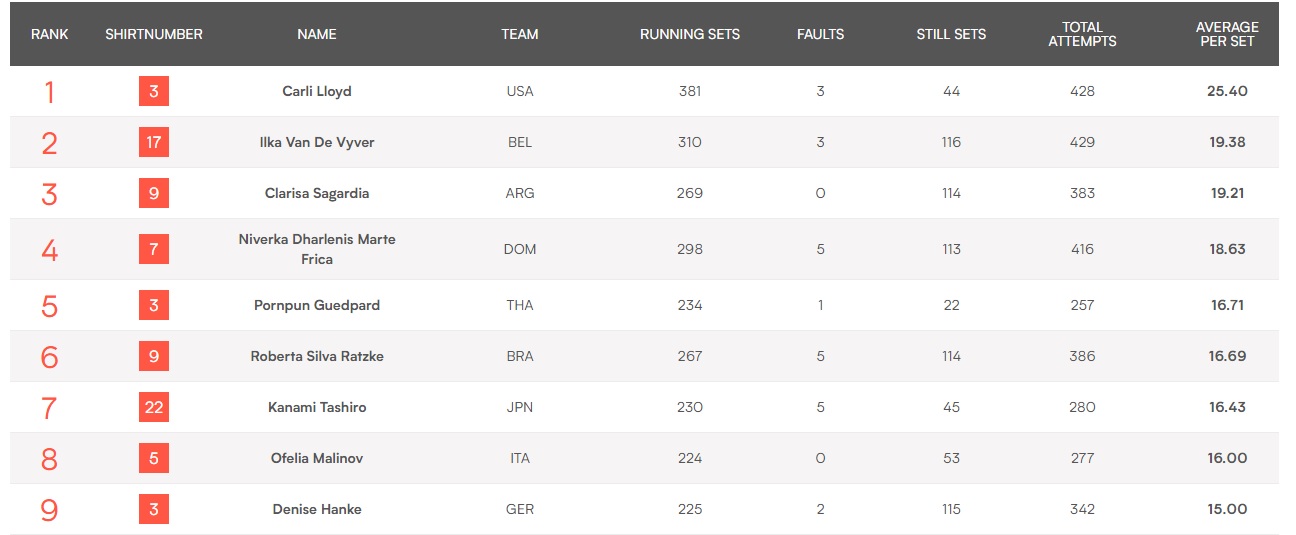Select Kanami Tashiro name link

pyautogui.click(x=317, y=407)
